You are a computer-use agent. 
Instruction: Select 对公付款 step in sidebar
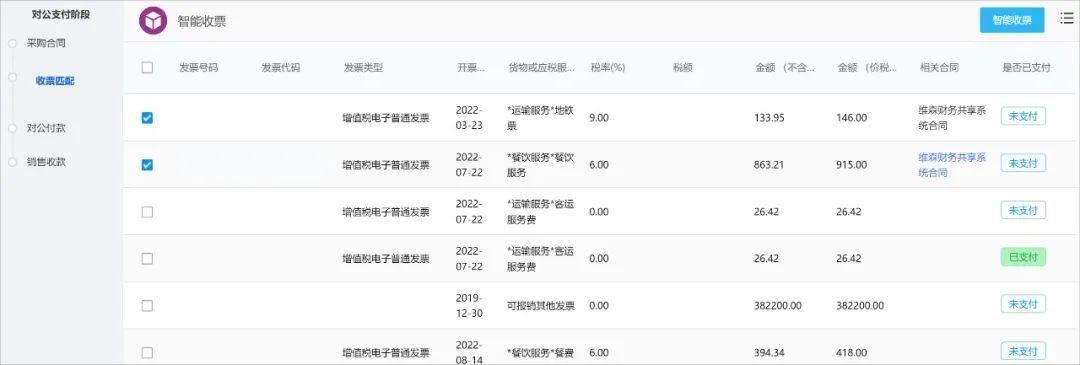coord(46,128)
